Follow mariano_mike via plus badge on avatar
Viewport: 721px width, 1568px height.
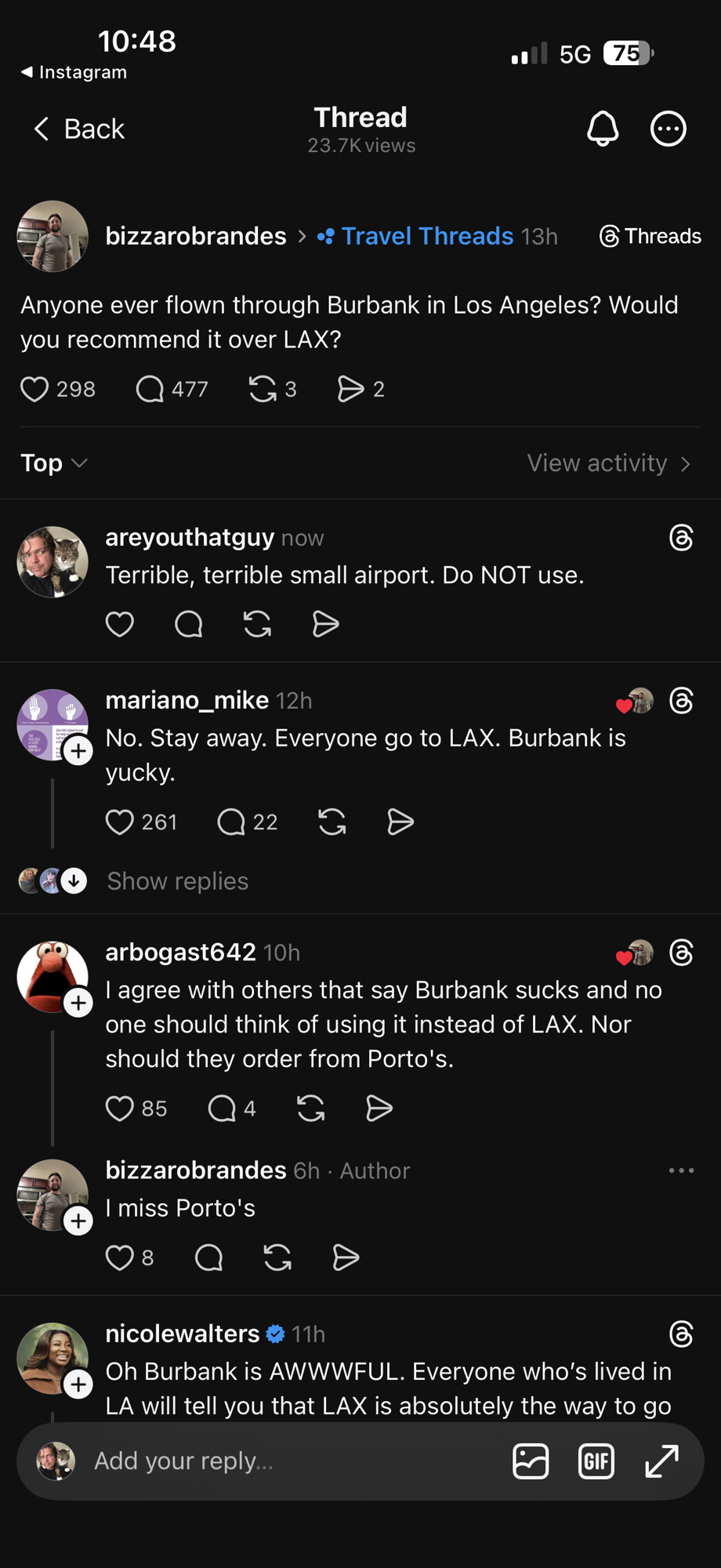point(78,751)
